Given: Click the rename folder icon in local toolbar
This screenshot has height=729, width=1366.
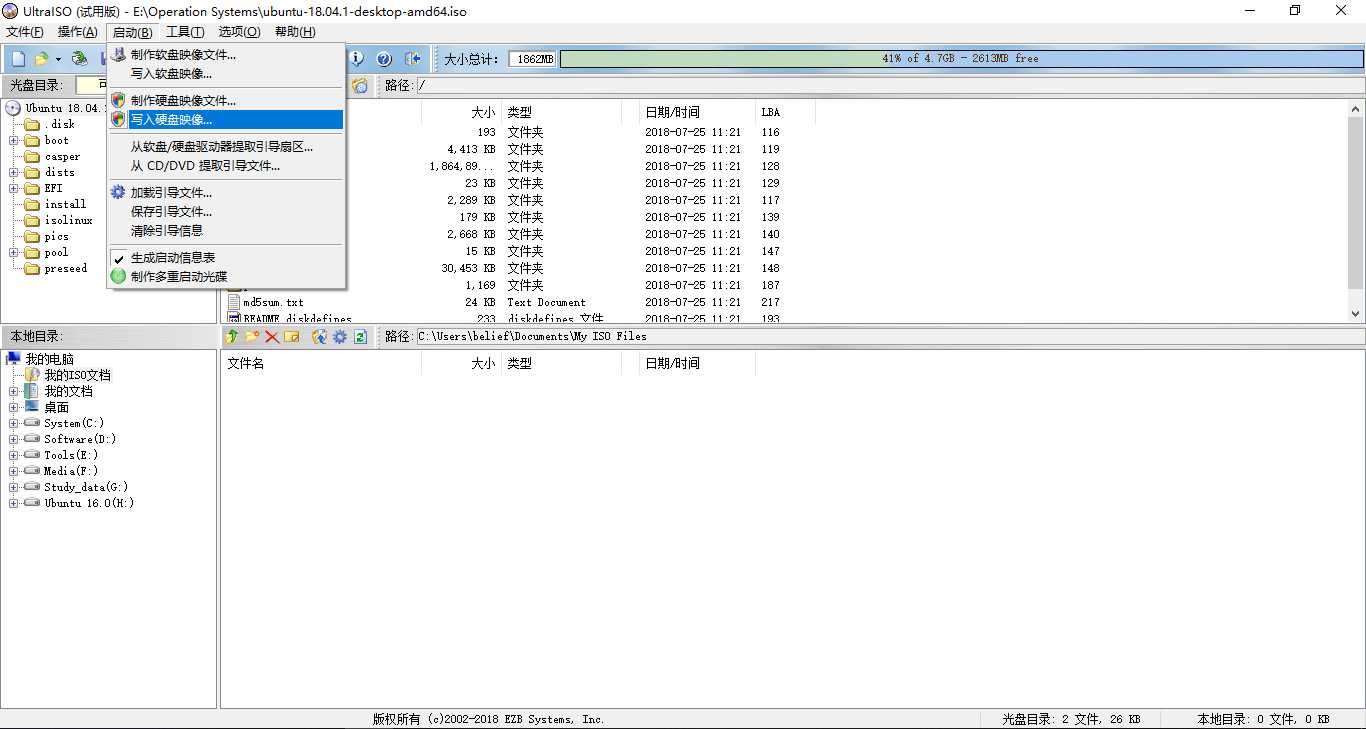Looking at the screenshot, I should click(291, 337).
